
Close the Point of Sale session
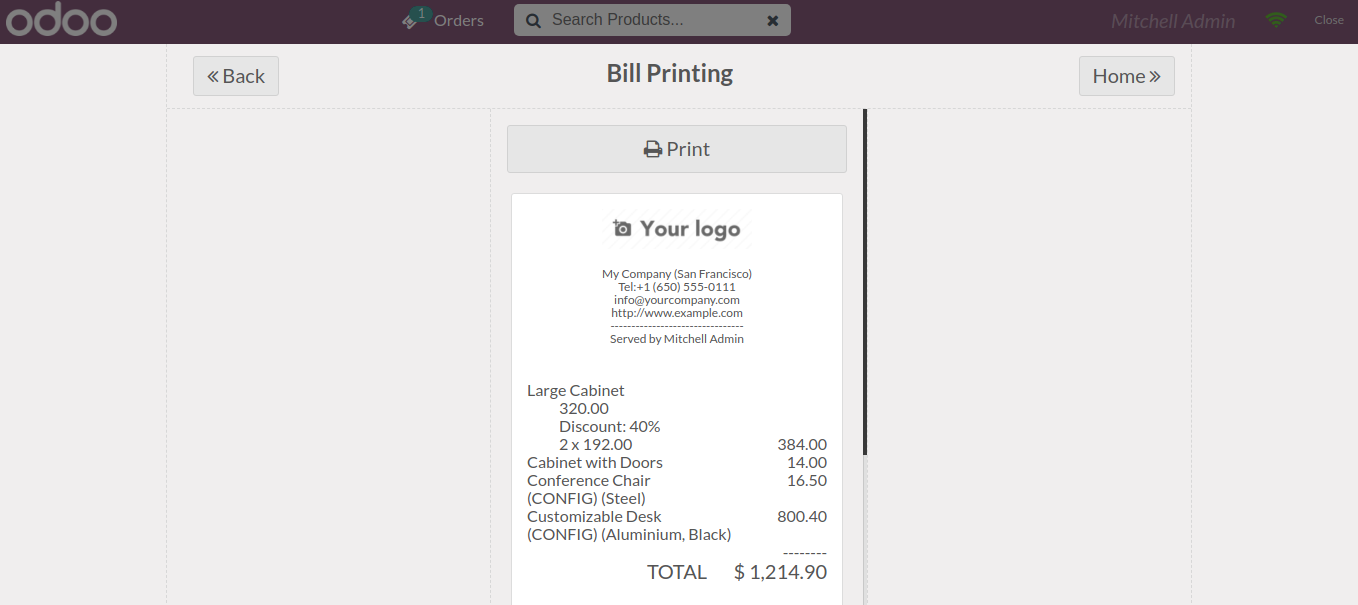pyautogui.click(x=1329, y=20)
